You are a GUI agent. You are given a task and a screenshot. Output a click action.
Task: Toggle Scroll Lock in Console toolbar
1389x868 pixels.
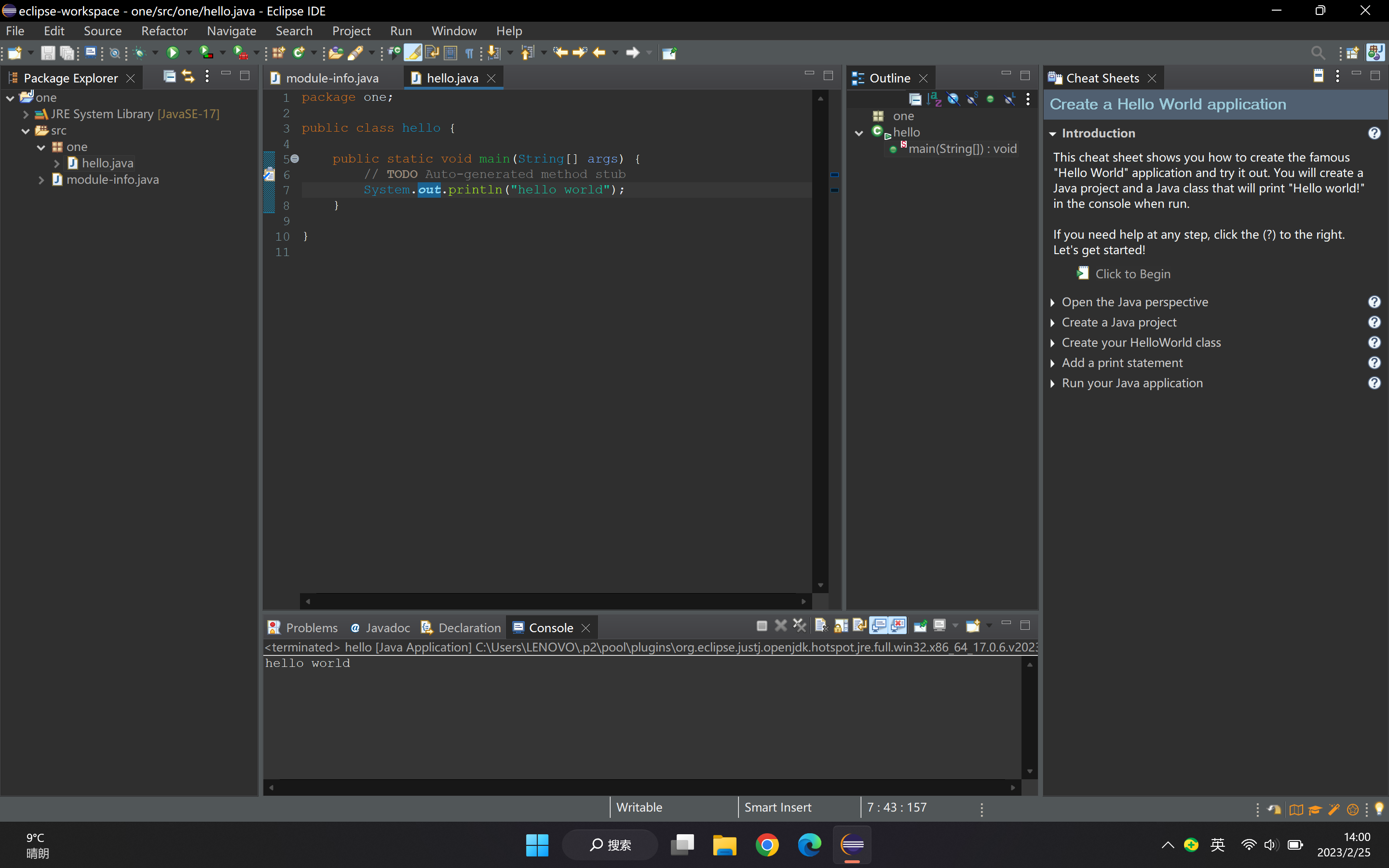click(841, 626)
